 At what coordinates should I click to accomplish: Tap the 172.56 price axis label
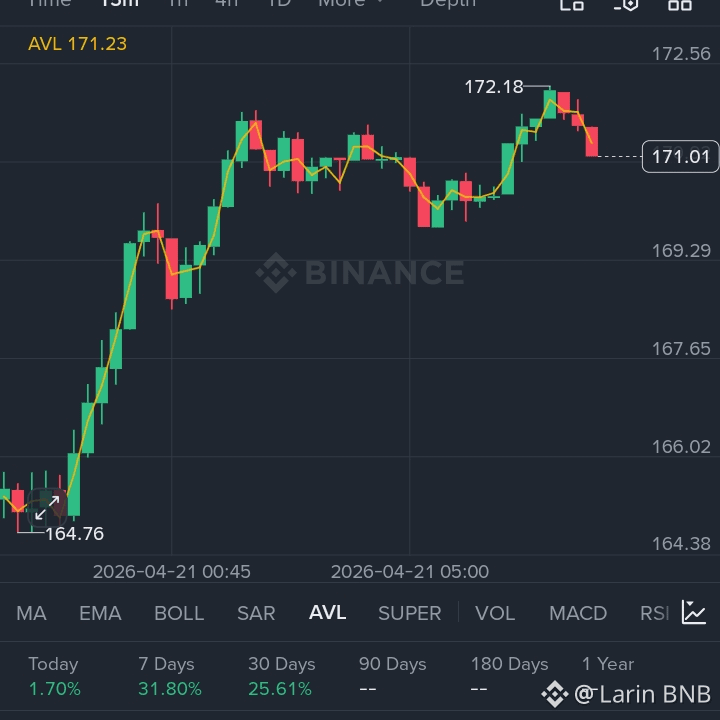681,54
